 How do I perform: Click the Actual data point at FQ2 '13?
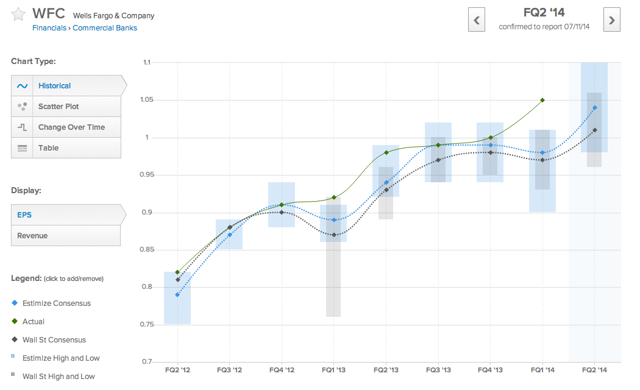click(x=386, y=153)
